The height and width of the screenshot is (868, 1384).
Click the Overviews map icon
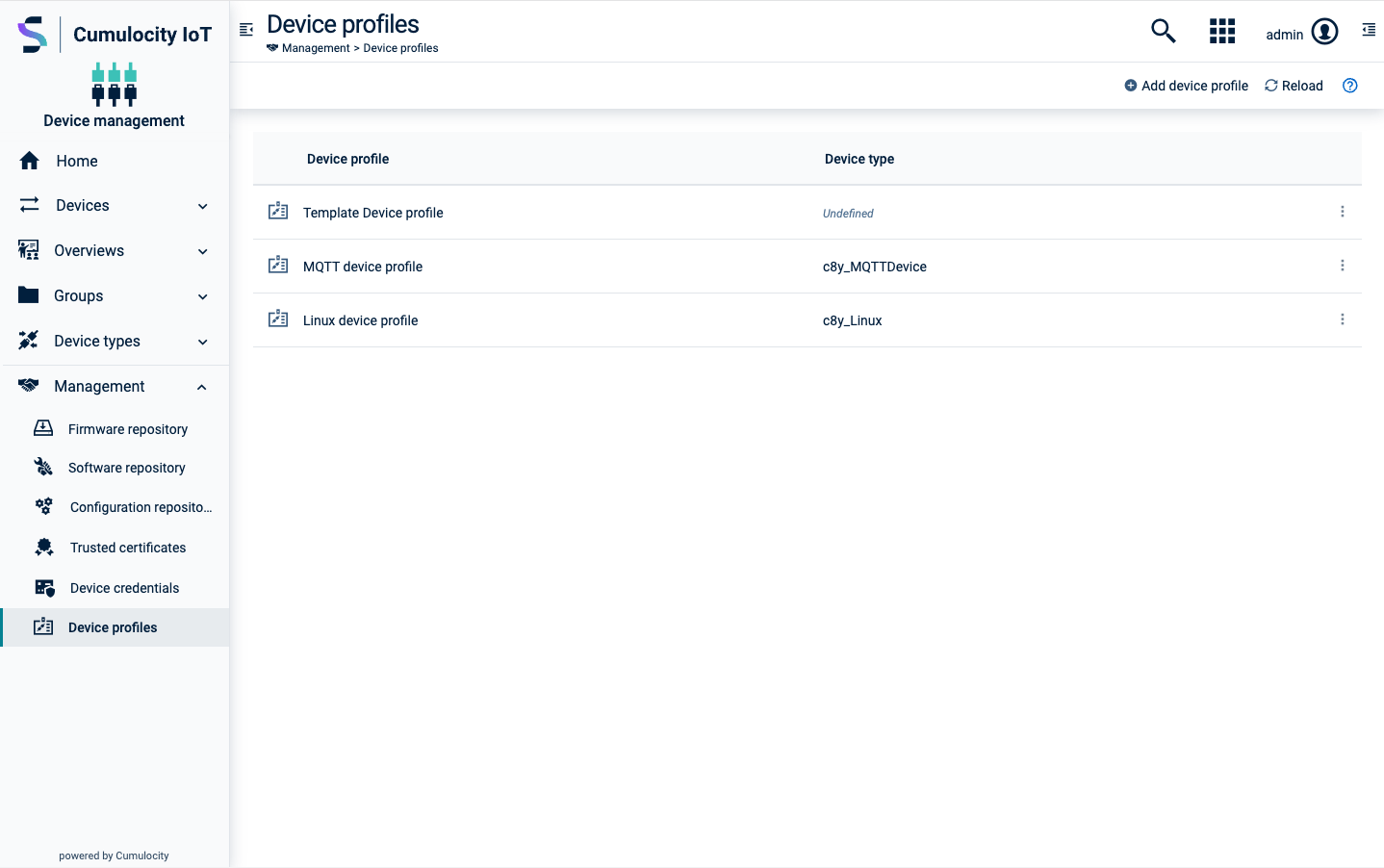coord(29,250)
